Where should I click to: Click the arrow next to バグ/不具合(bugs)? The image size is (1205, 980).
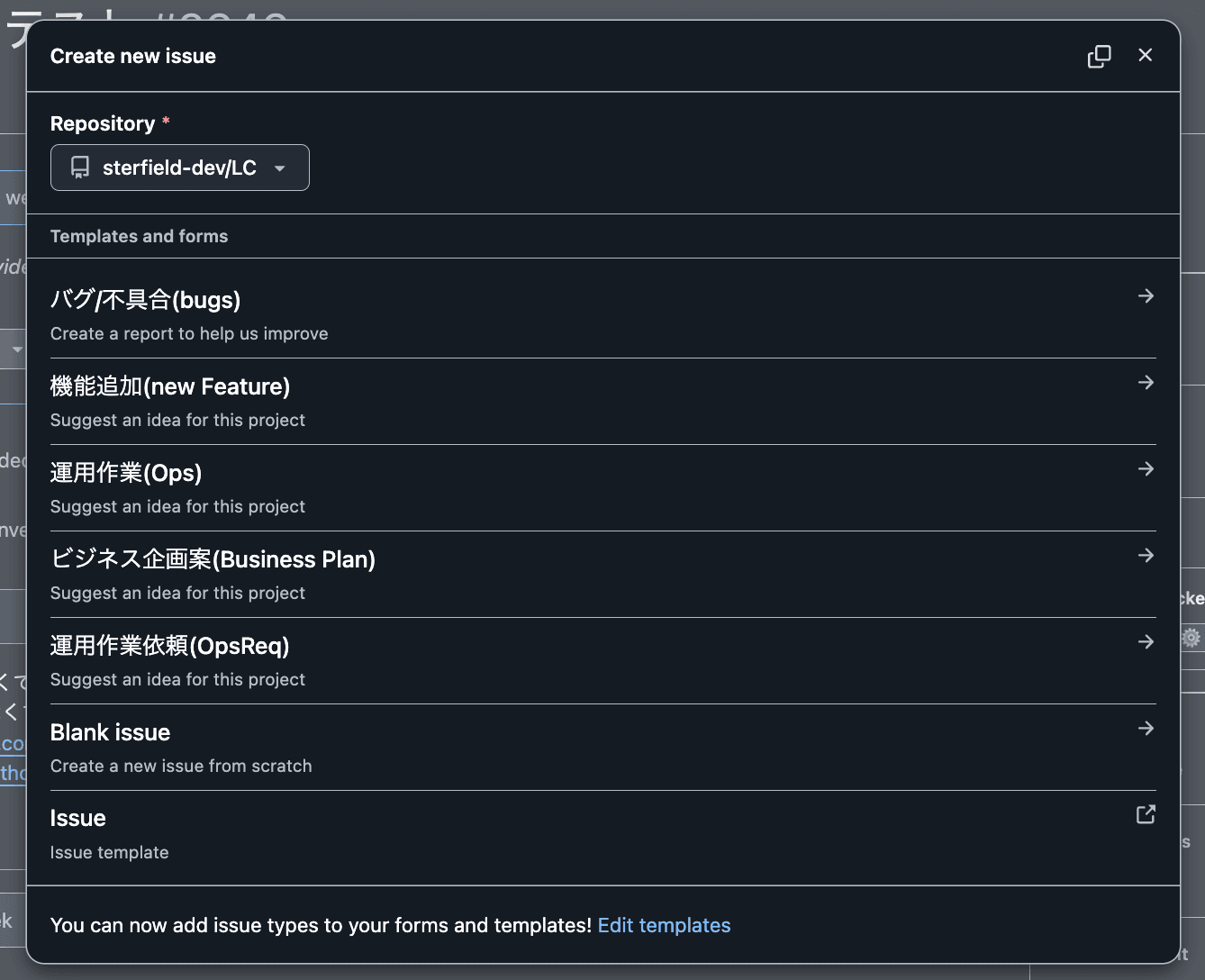(x=1146, y=296)
